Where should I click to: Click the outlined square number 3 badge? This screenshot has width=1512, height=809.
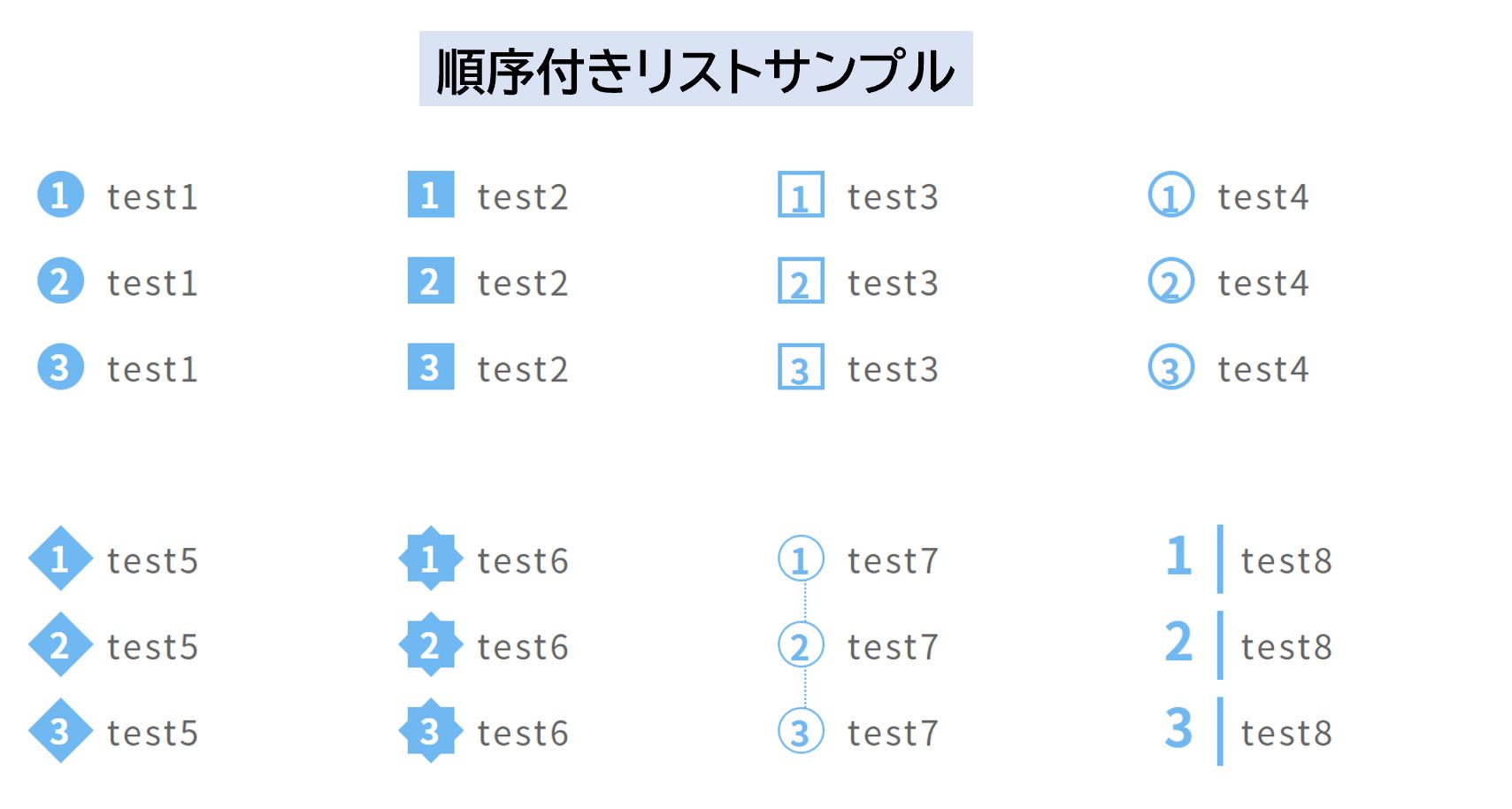click(801, 367)
